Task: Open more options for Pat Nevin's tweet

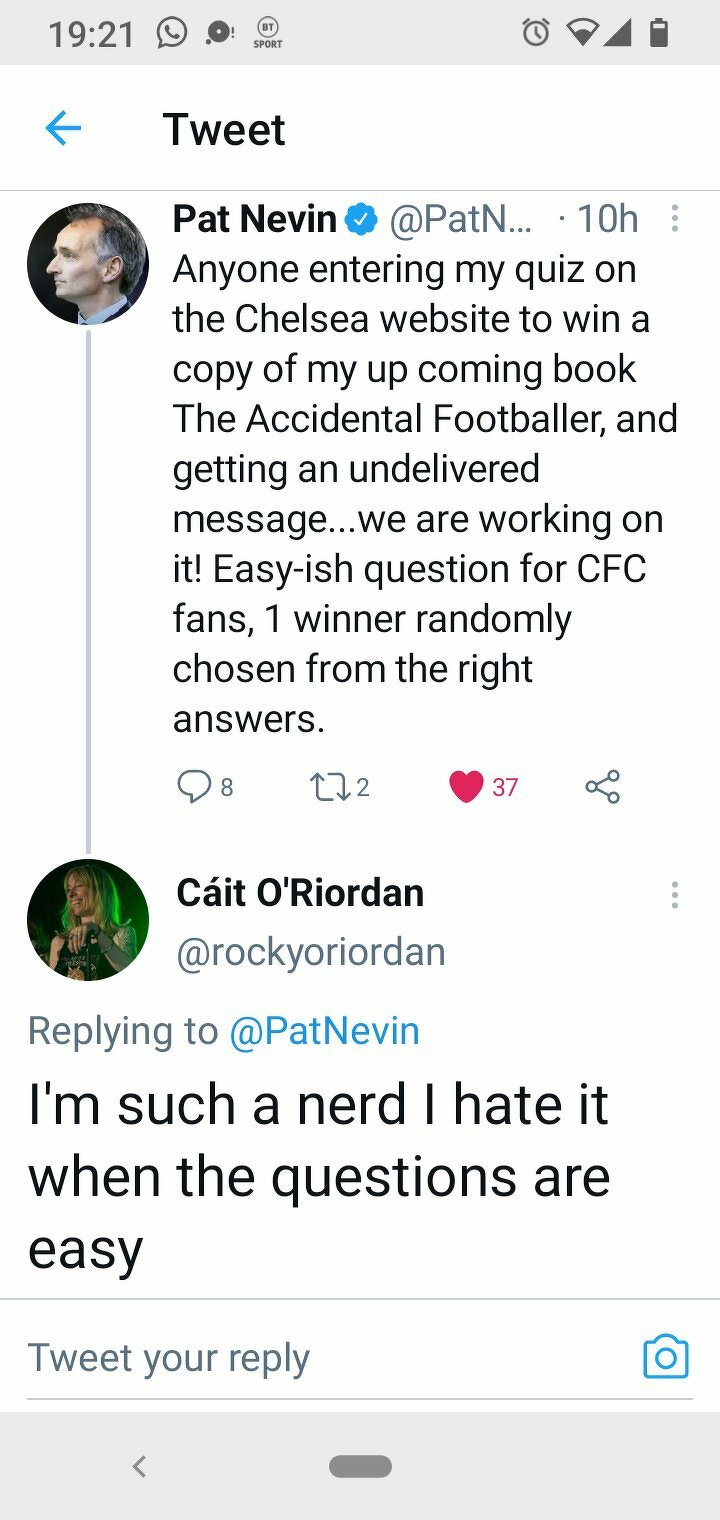Action: (675, 219)
